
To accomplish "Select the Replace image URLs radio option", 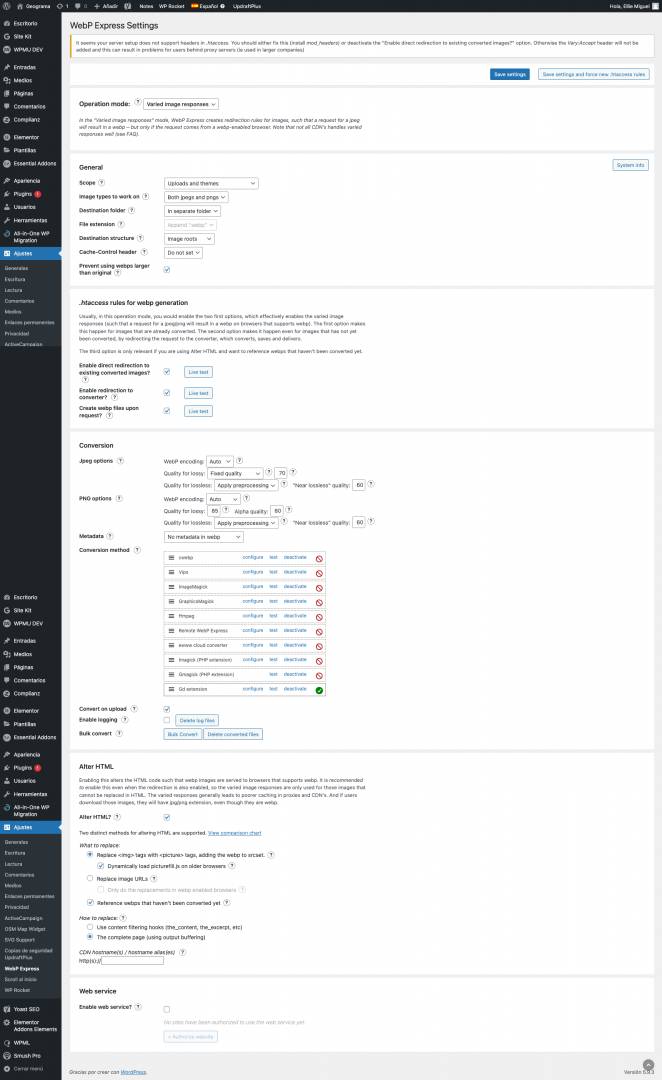I will click(x=90, y=878).
